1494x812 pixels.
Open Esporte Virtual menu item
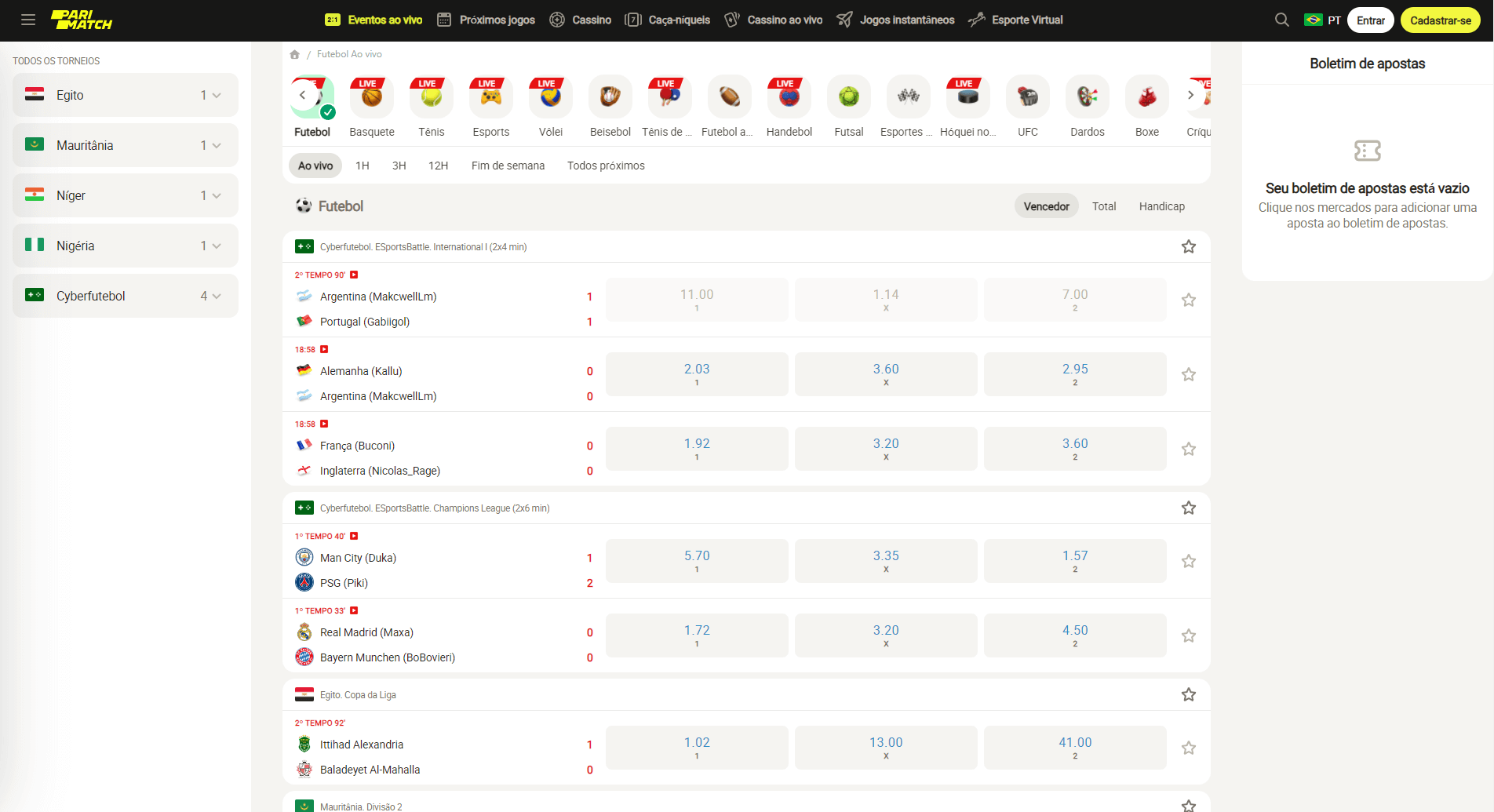coord(1015,20)
